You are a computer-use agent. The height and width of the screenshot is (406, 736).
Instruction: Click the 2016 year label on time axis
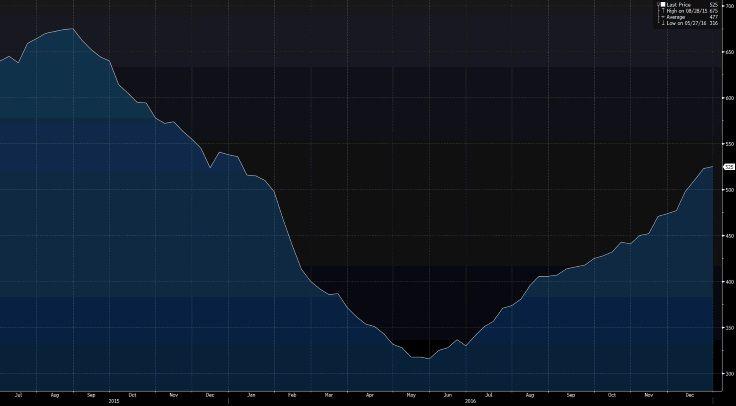tap(470, 401)
